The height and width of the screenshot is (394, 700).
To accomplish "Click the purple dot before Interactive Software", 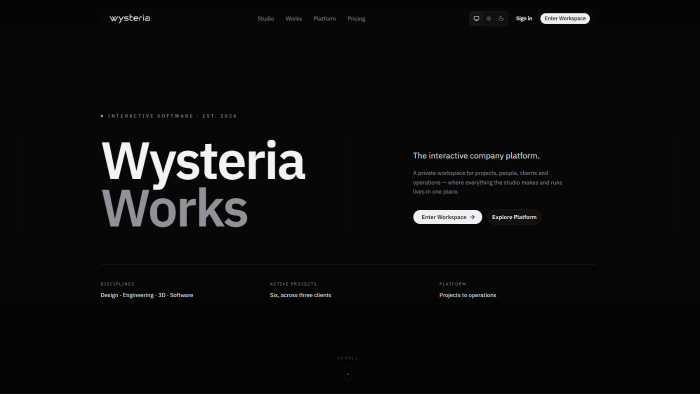I will click(x=102, y=116).
